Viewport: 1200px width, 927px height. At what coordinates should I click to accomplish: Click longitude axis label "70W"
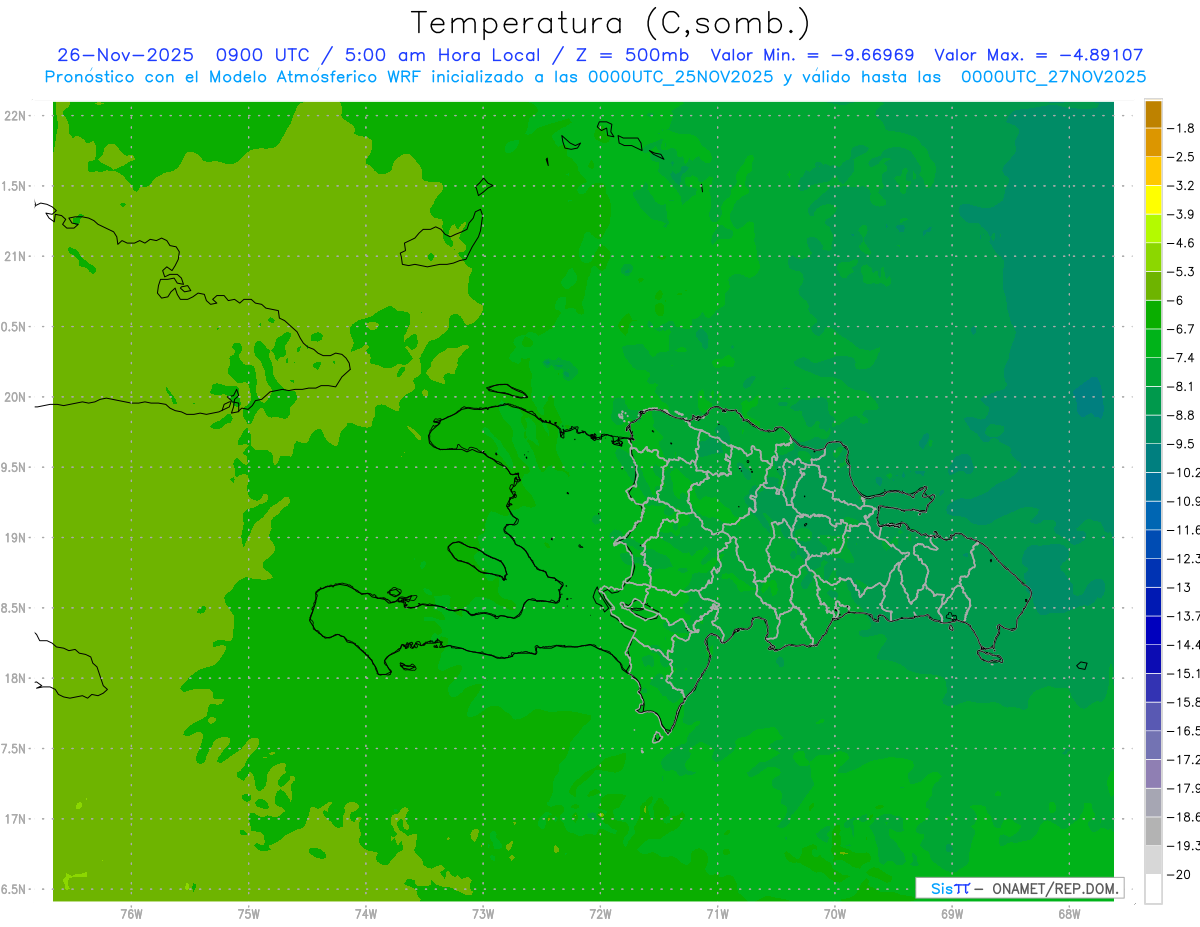[x=834, y=914]
